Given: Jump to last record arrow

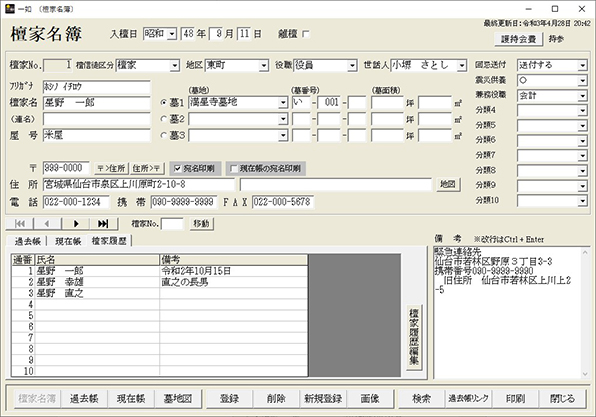Looking at the screenshot, I should 103,224.
